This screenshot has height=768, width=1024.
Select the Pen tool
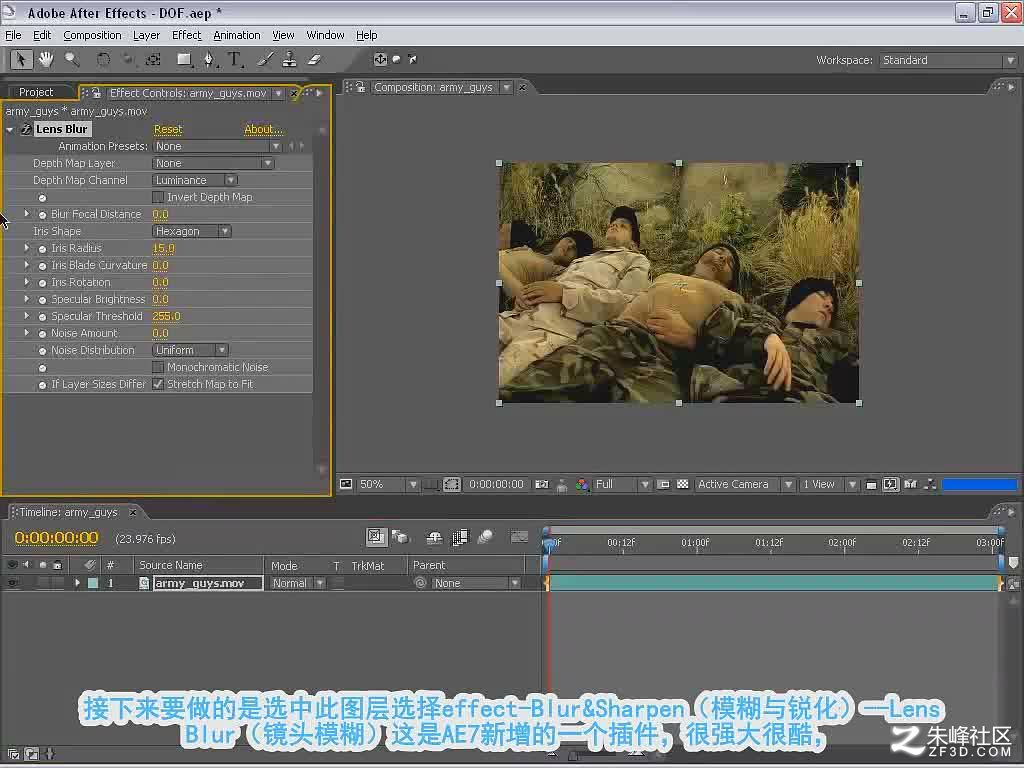209,59
